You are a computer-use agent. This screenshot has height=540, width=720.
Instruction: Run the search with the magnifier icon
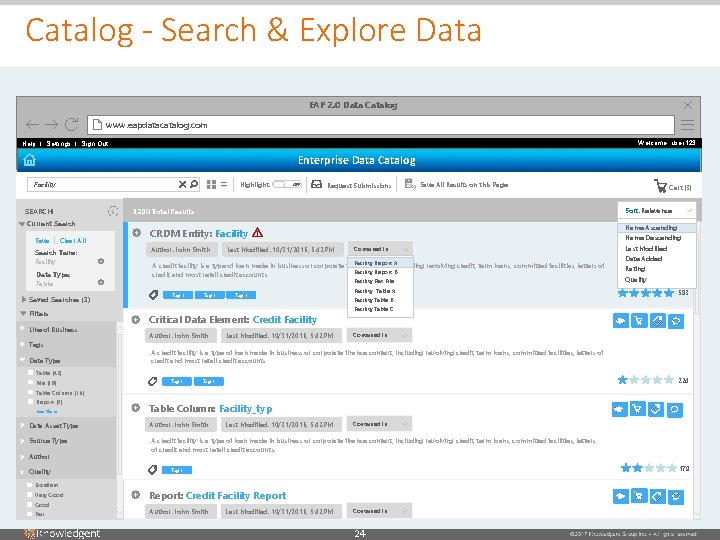click(x=194, y=184)
